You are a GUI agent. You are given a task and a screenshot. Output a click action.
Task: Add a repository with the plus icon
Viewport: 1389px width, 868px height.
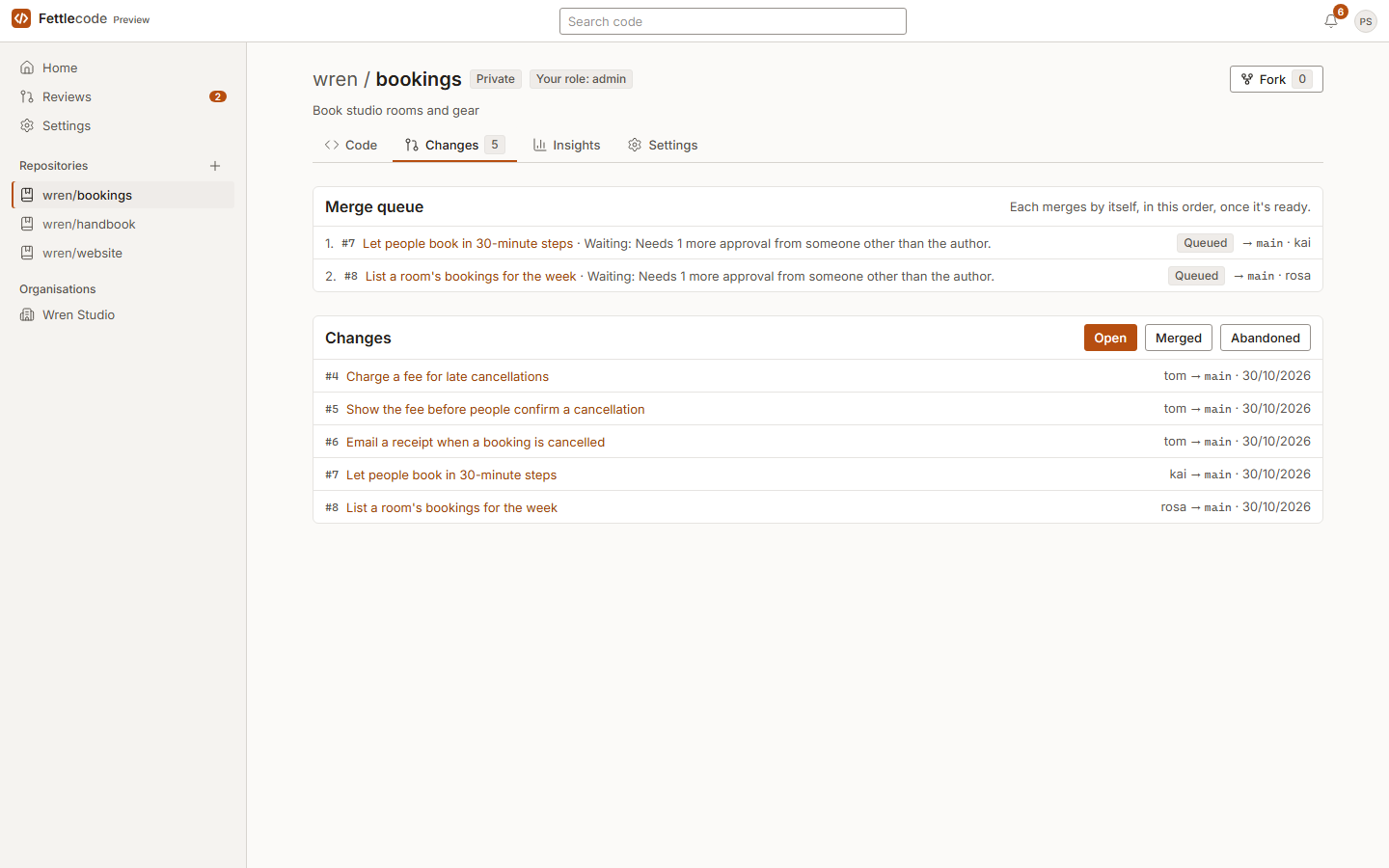coord(215,166)
